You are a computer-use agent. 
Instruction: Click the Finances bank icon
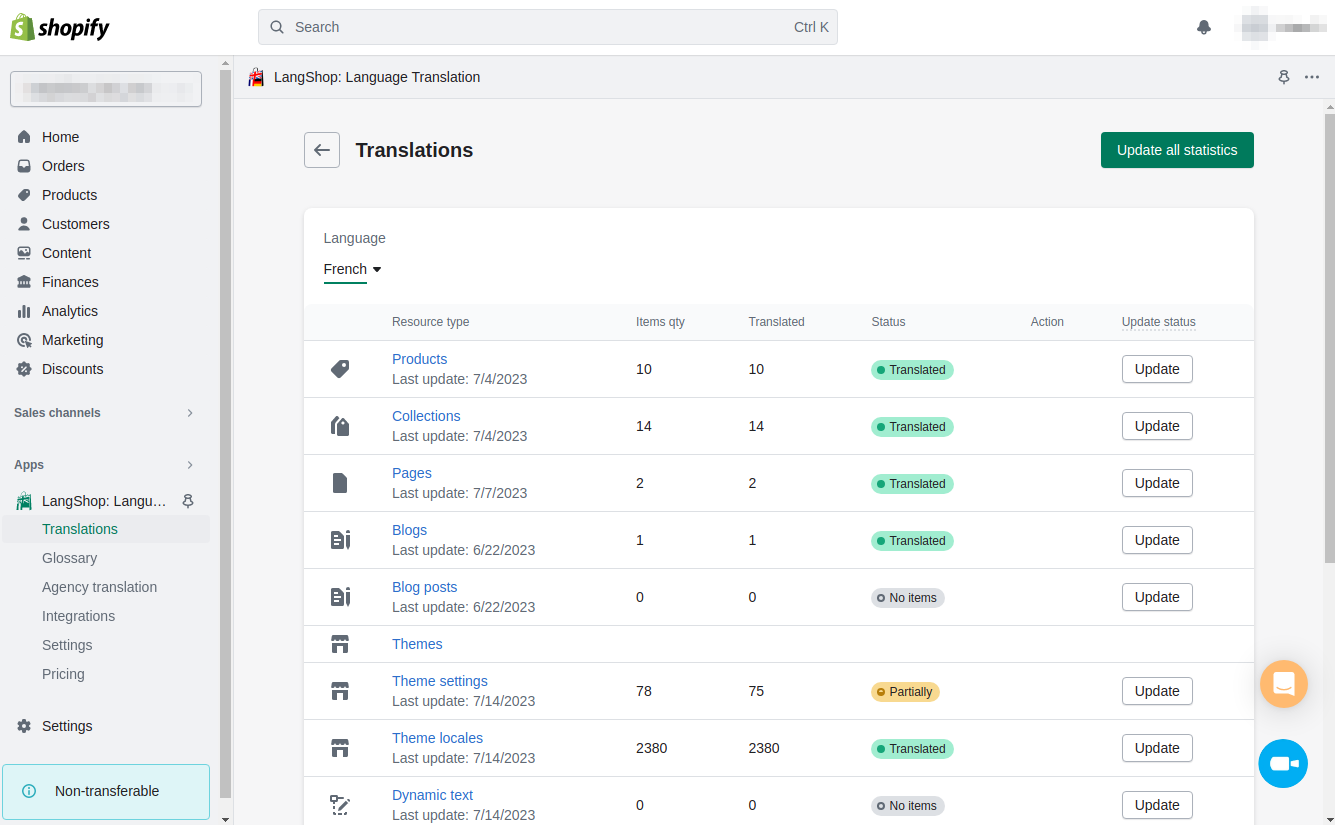point(24,282)
